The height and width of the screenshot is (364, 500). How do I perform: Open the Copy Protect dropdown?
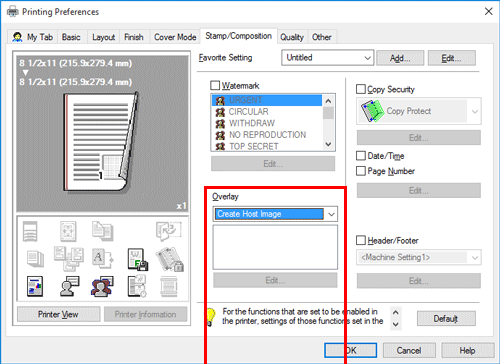click(x=419, y=111)
